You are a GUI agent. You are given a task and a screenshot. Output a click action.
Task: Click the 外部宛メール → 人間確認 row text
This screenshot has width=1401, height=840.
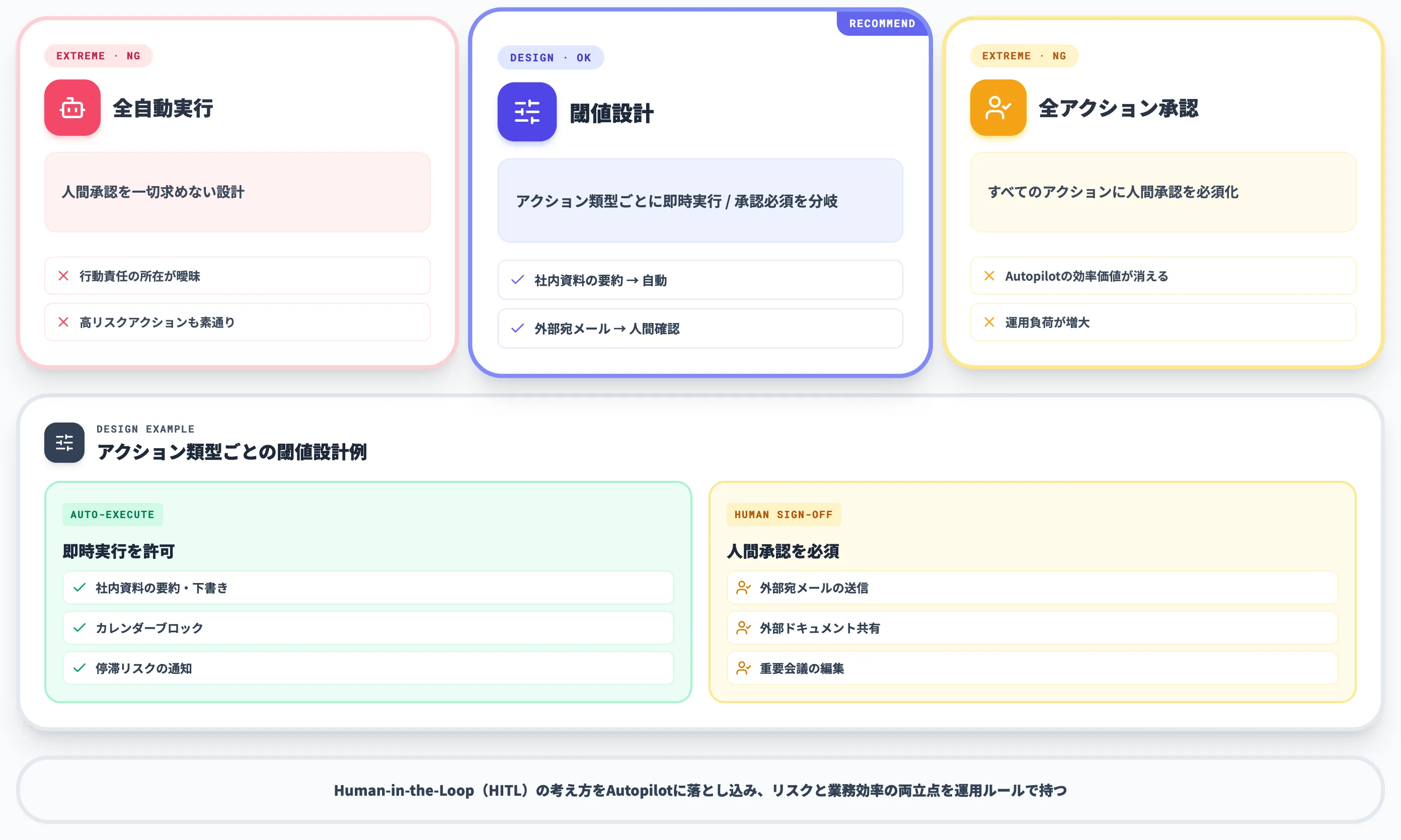pyautogui.click(x=607, y=329)
